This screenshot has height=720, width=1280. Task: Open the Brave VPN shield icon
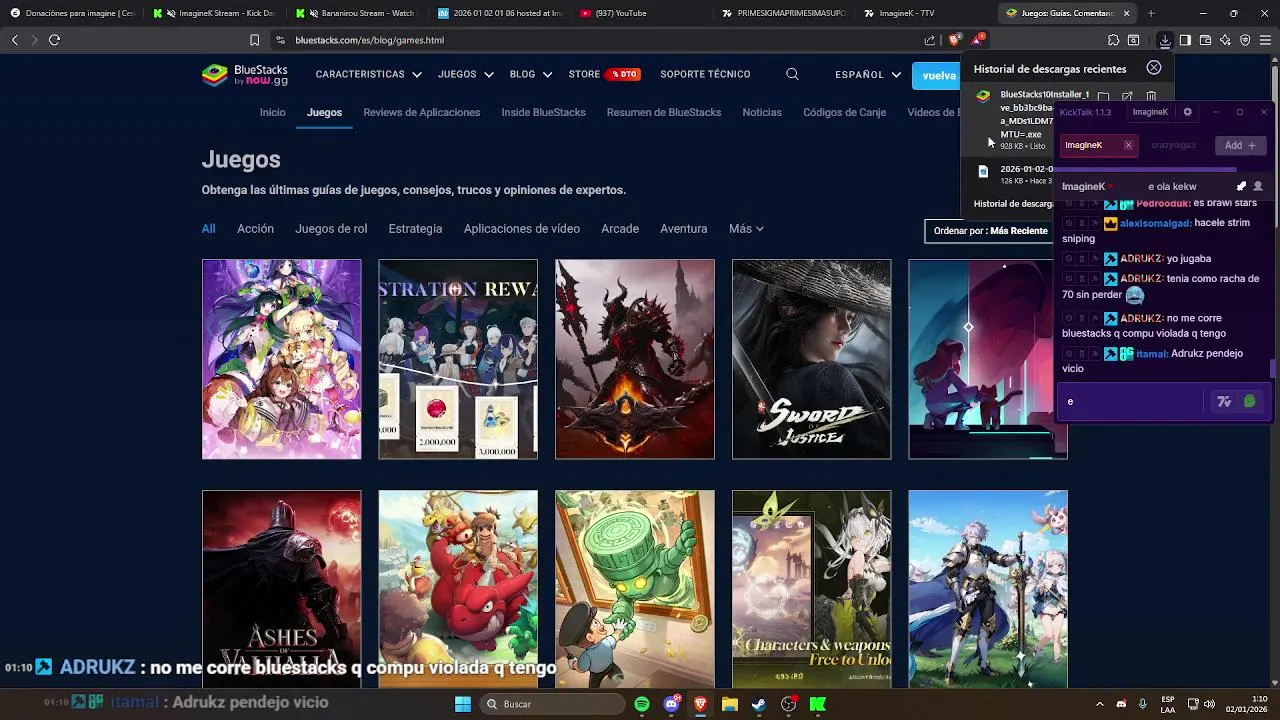click(1245, 40)
